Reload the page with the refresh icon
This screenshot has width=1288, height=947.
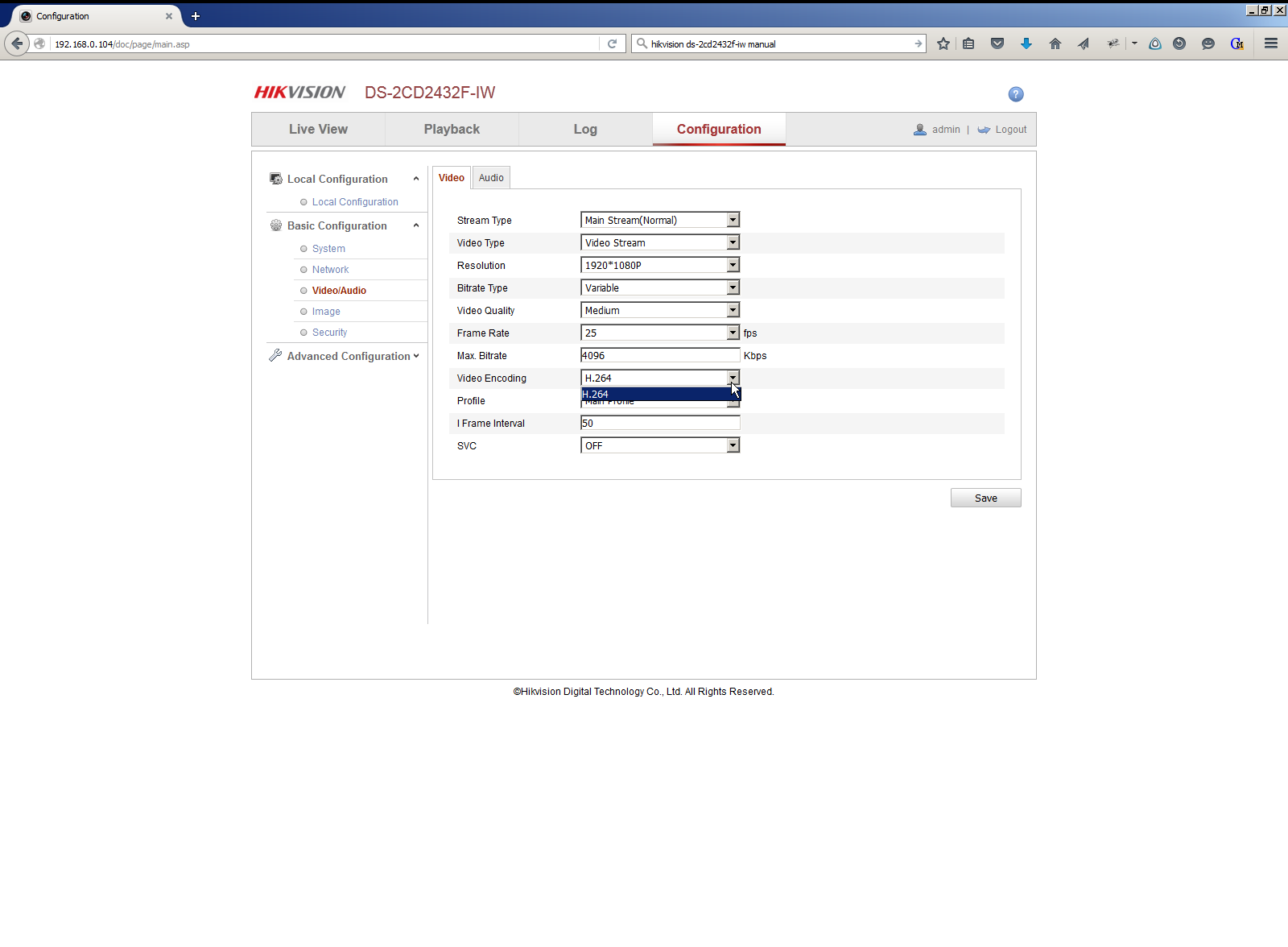click(612, 43)
